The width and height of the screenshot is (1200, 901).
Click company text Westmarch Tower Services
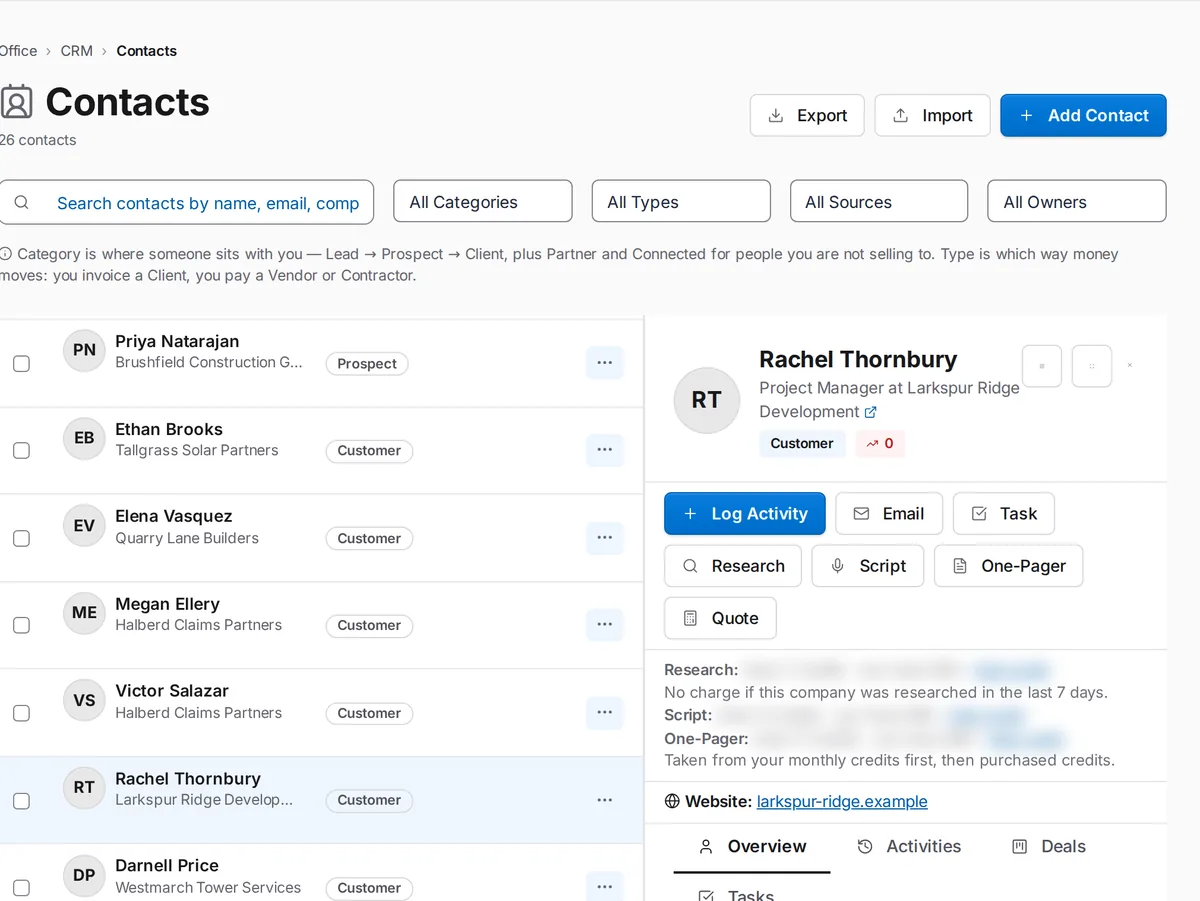click(x=208, y=887)
